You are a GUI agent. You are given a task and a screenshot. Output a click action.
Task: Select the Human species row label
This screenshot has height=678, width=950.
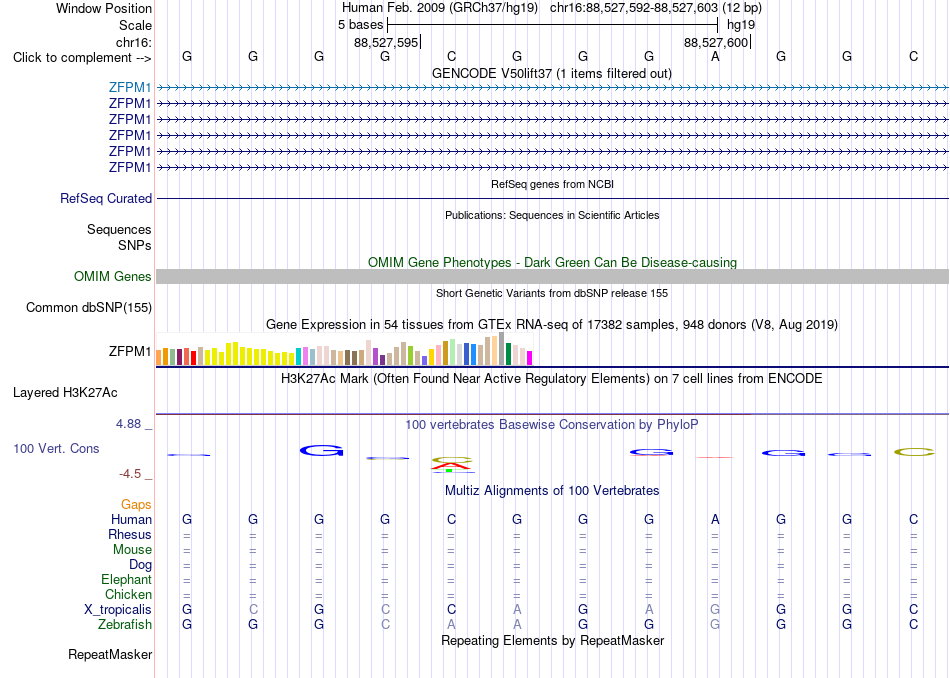131,519
